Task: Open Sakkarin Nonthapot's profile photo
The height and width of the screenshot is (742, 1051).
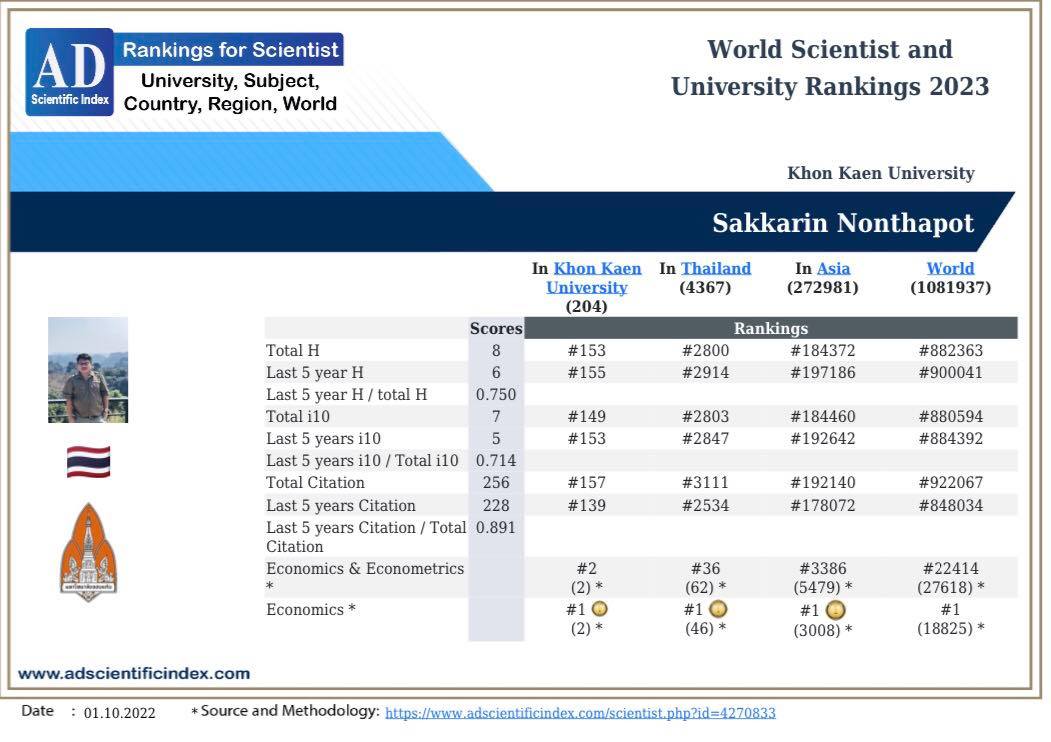Action: pos(88,370)
